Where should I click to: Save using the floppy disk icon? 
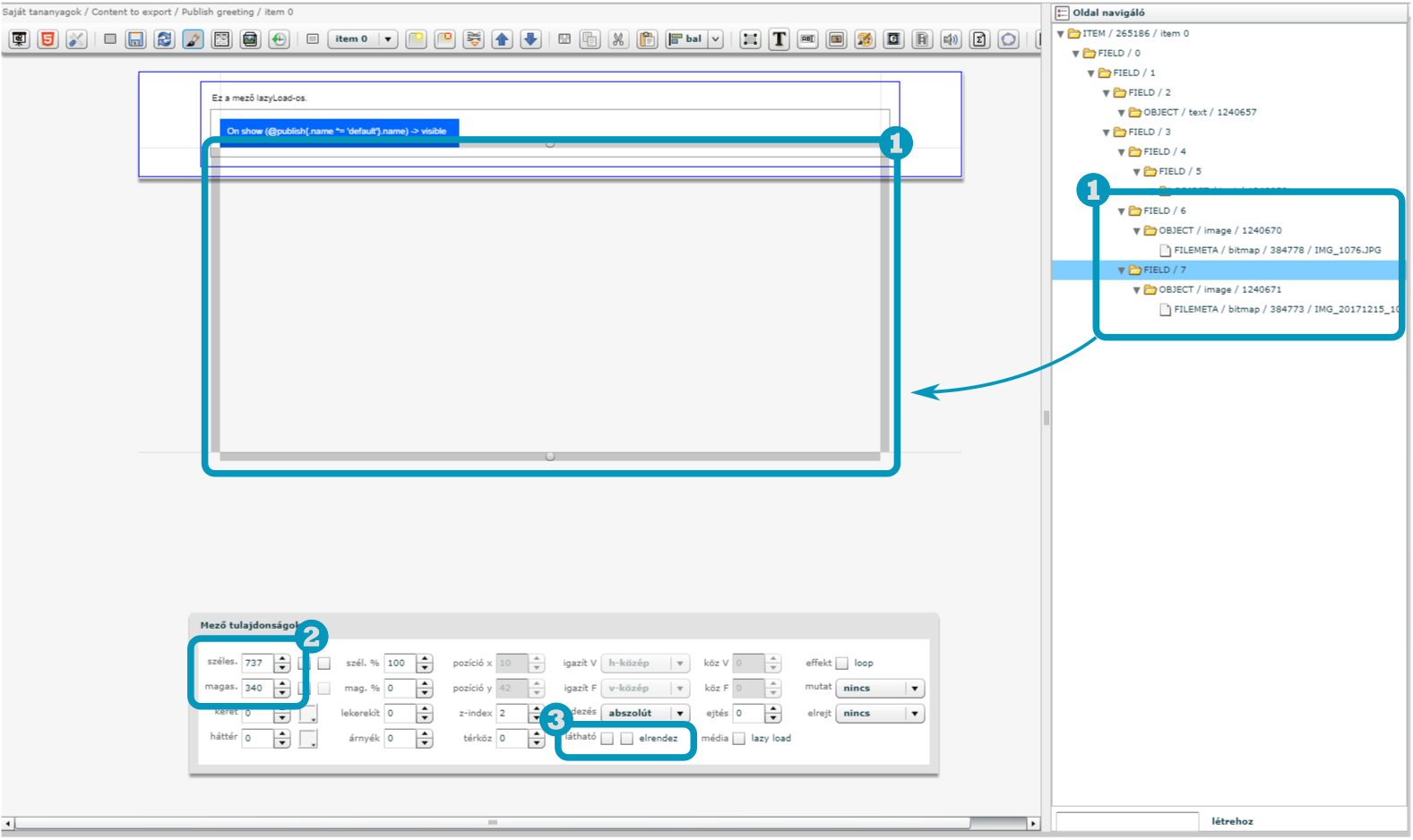coord(135,39)
